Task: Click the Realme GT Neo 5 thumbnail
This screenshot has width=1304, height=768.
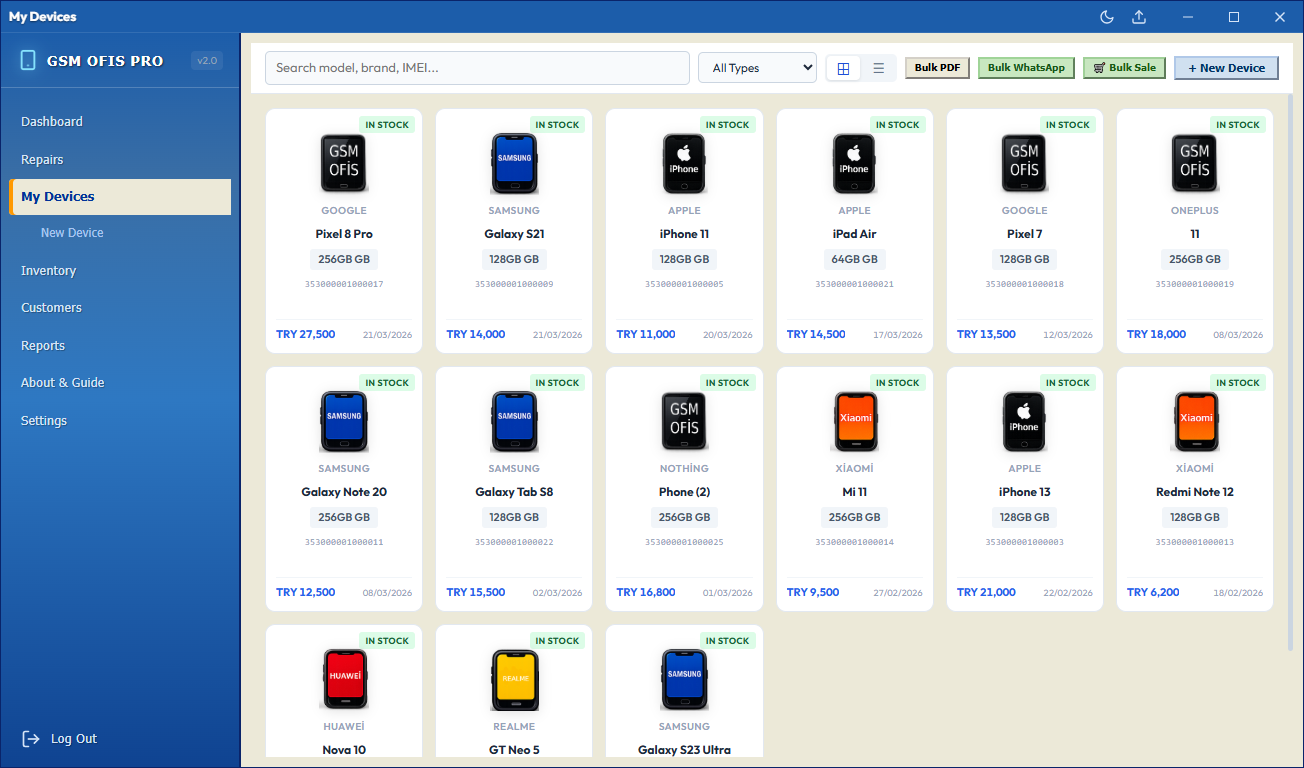Action: (514, 680)
